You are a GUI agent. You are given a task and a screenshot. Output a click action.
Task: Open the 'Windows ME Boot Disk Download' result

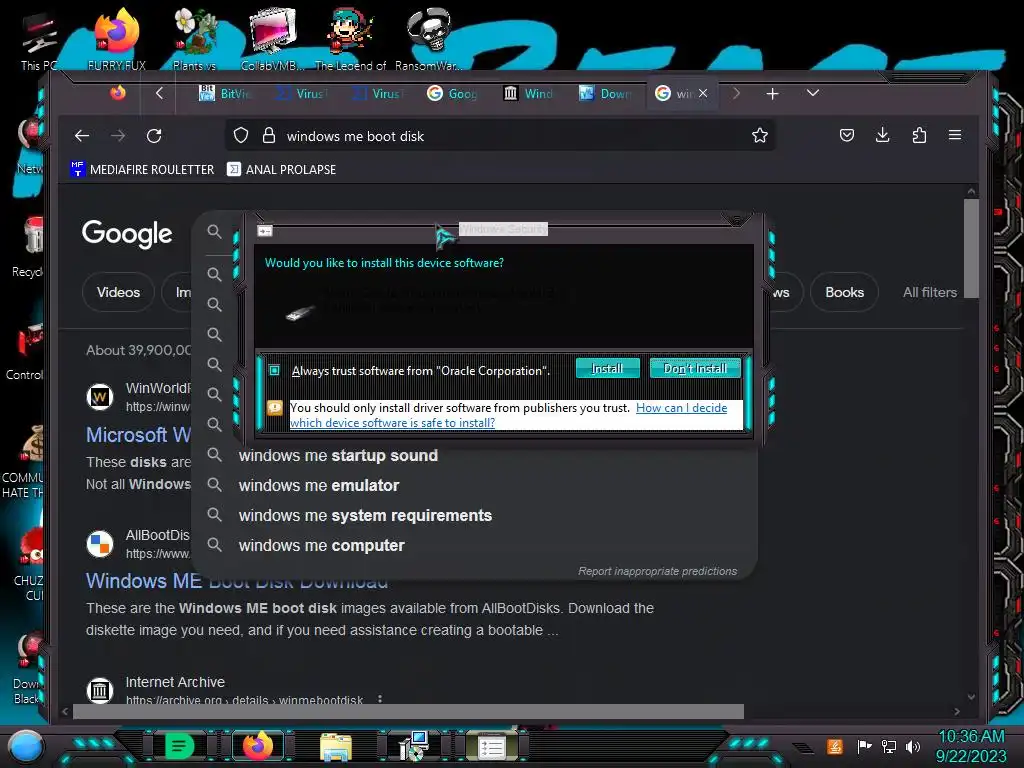coord(237,581)
